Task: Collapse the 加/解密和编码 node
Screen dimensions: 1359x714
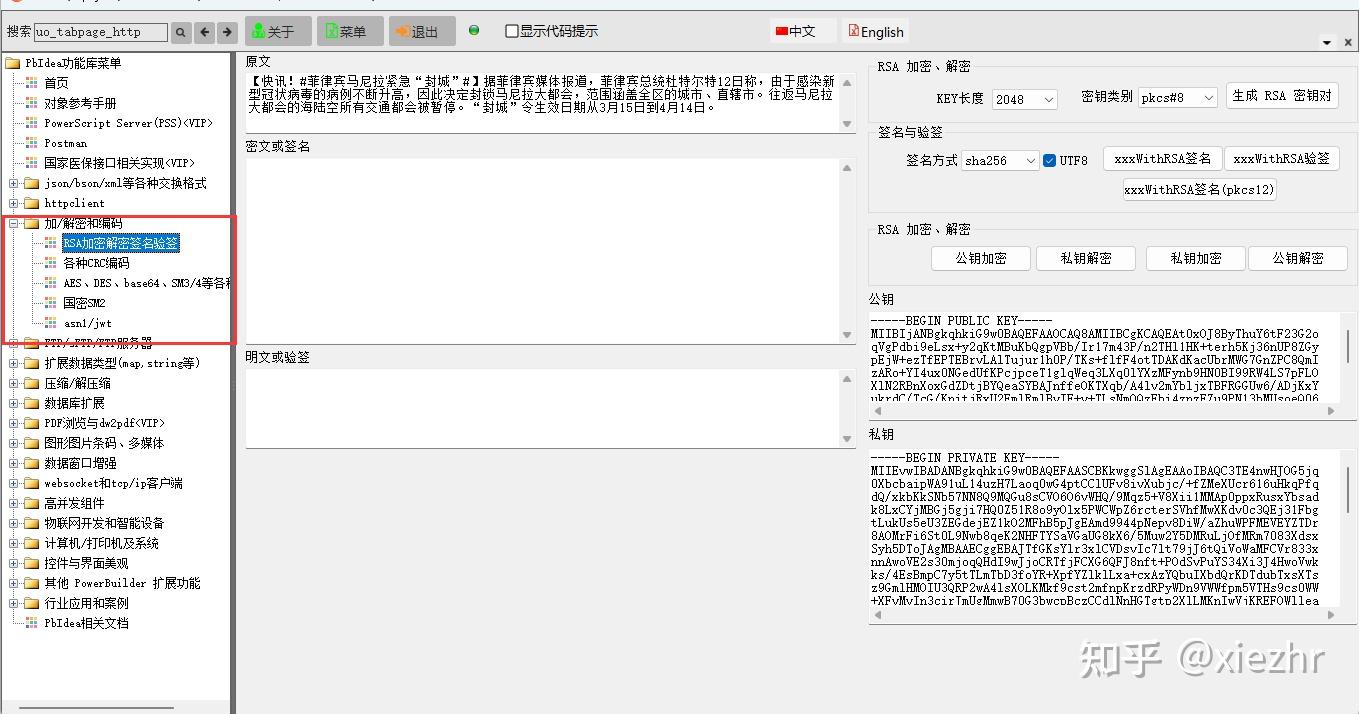Action: pos(14,223)
